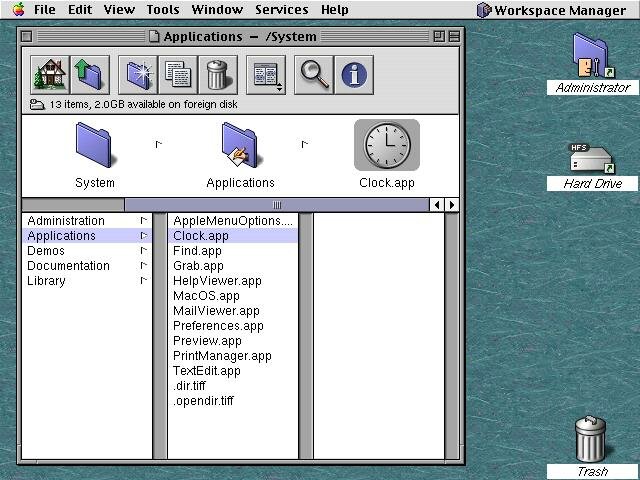Select the System folder icon in path view

tap(94, 145)
